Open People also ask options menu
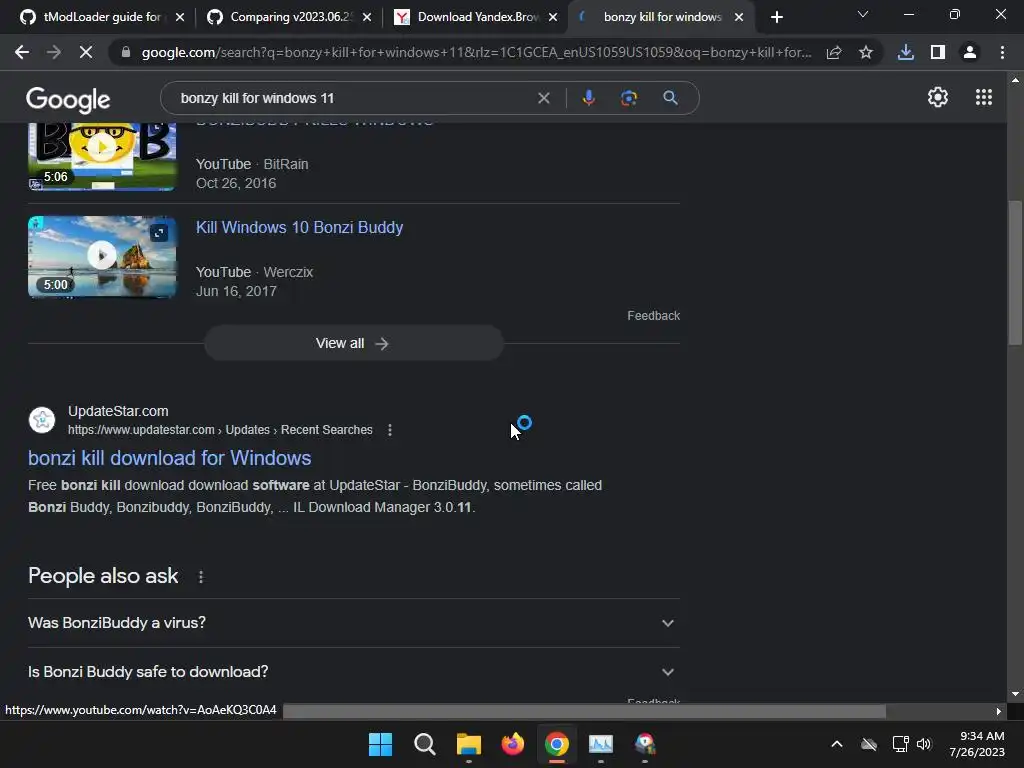The height and width of the screenshot is (768, 1024). 201,577
